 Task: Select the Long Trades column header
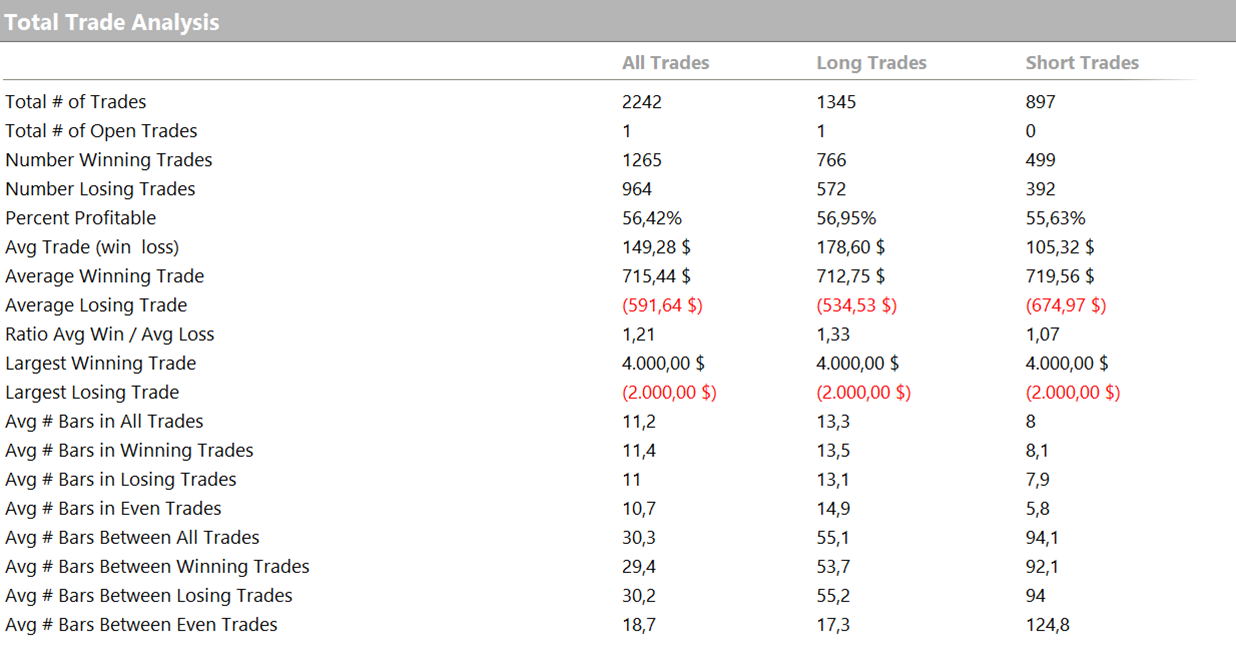[871, 63]
